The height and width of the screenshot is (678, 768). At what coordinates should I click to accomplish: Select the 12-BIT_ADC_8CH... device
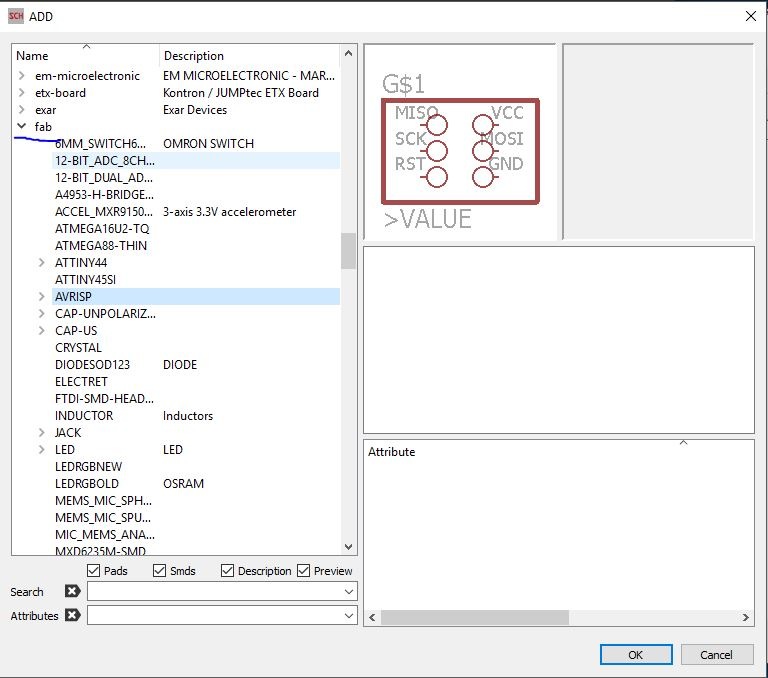click(x=105, y=161)
